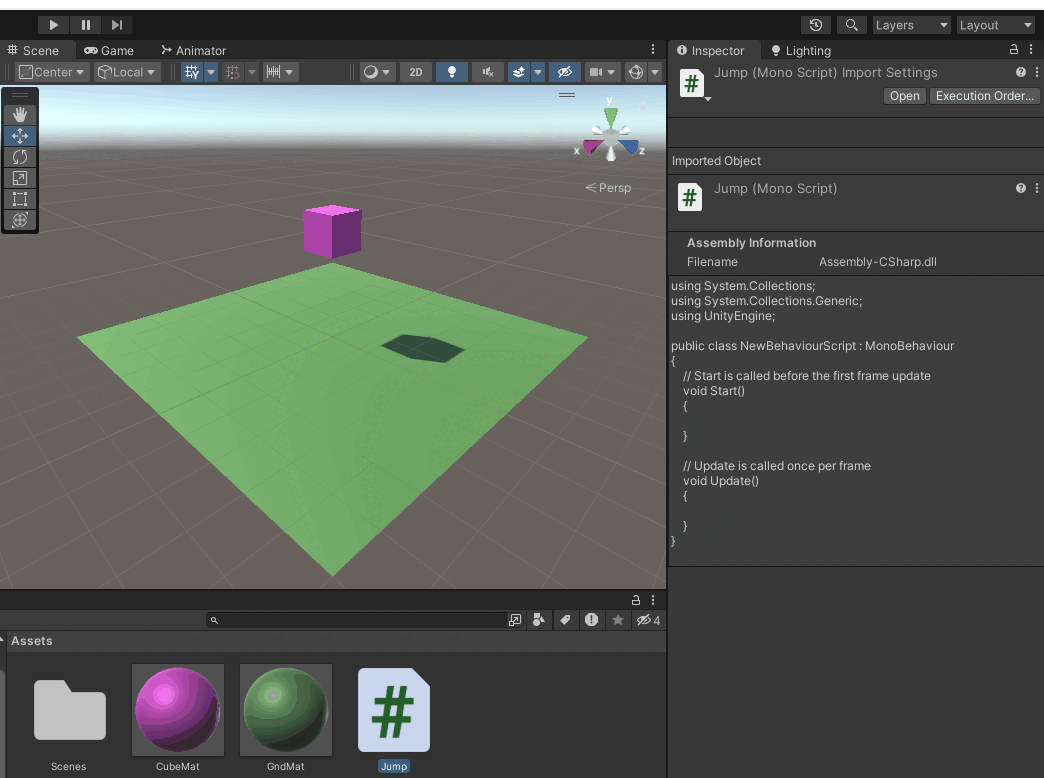Expand scene effects dropdown arrow

point(537,72)
